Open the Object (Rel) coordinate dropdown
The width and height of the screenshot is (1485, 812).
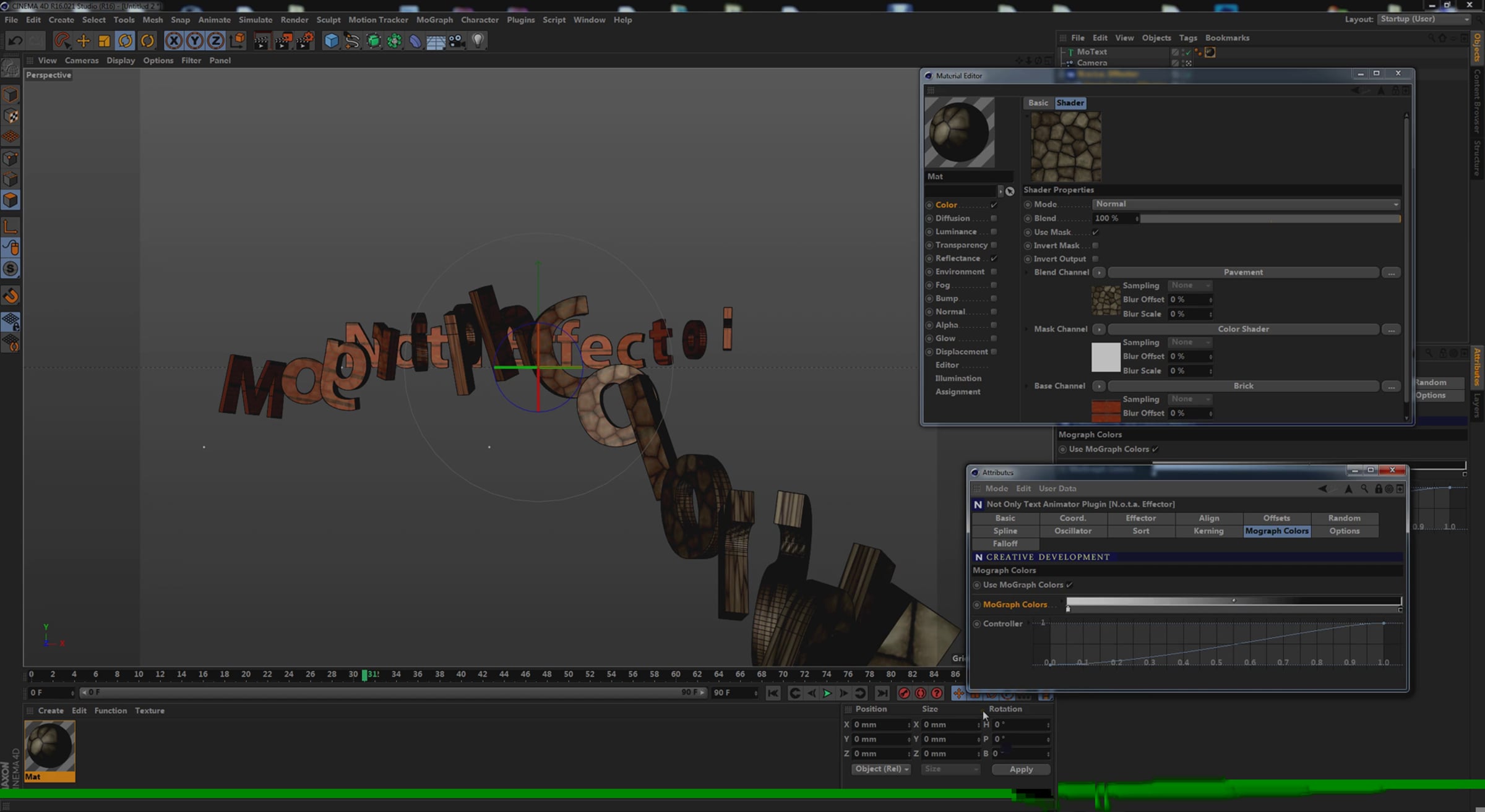point(881,769)
